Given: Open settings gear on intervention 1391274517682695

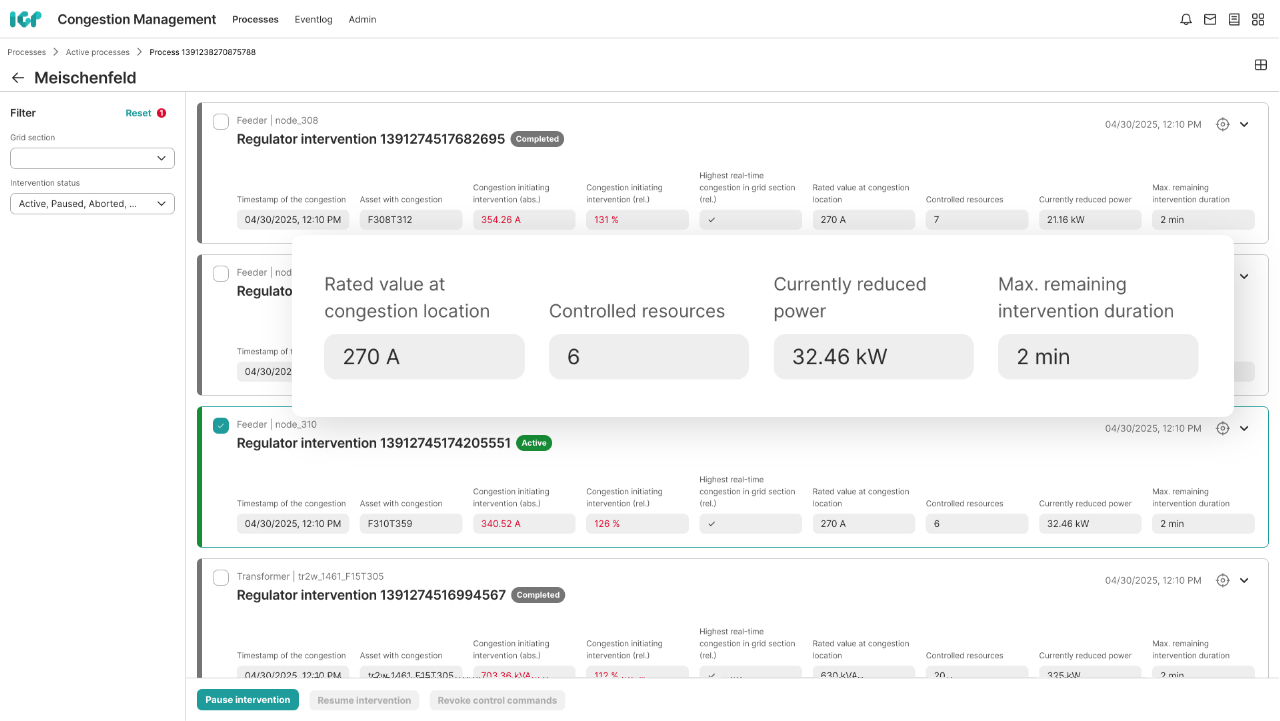Looking at the screenshot, I should (x=1222, y=124).
